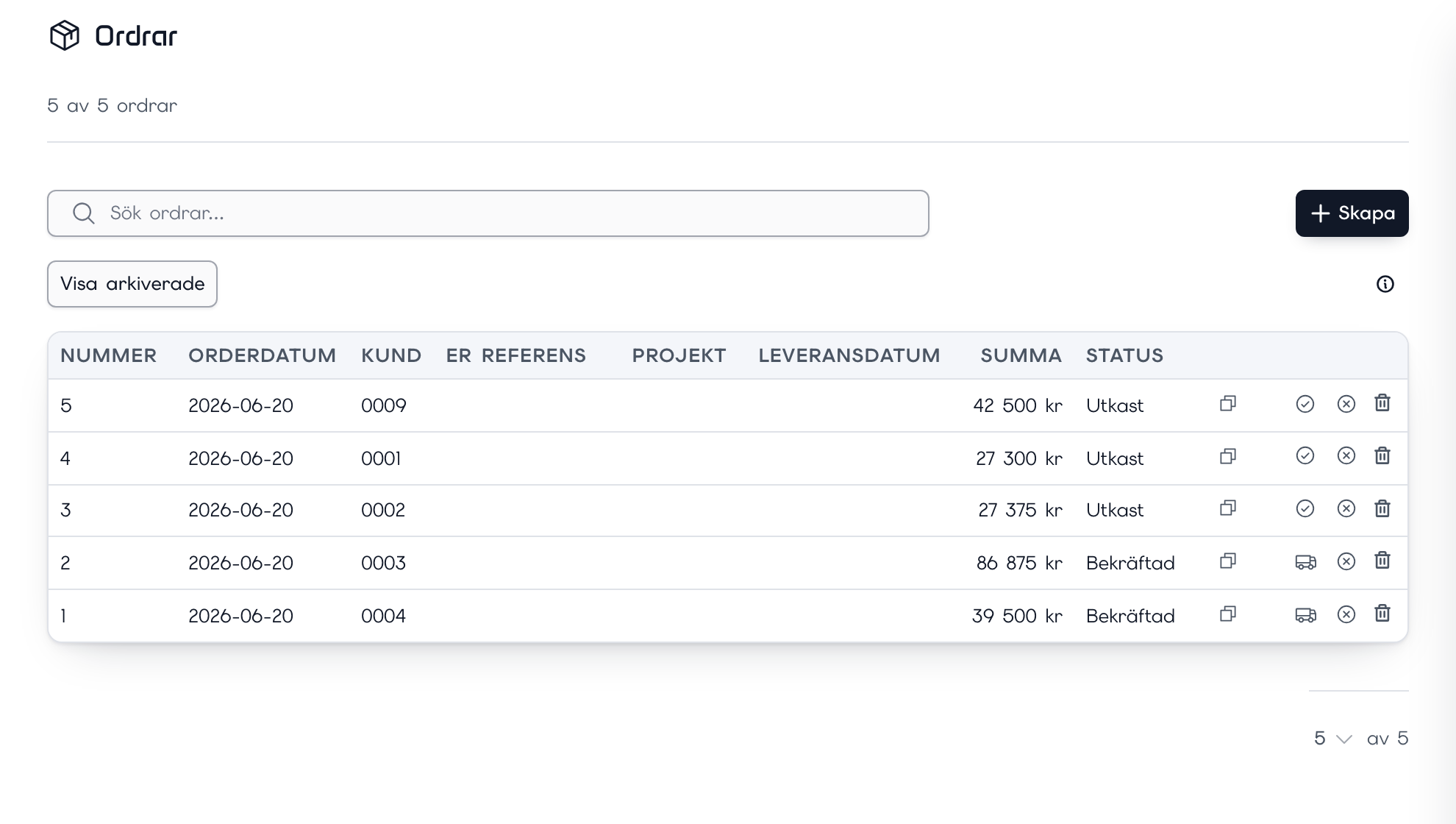Focus the Sök ordrar search field
1456x824 pixels.
pos(488,213)
